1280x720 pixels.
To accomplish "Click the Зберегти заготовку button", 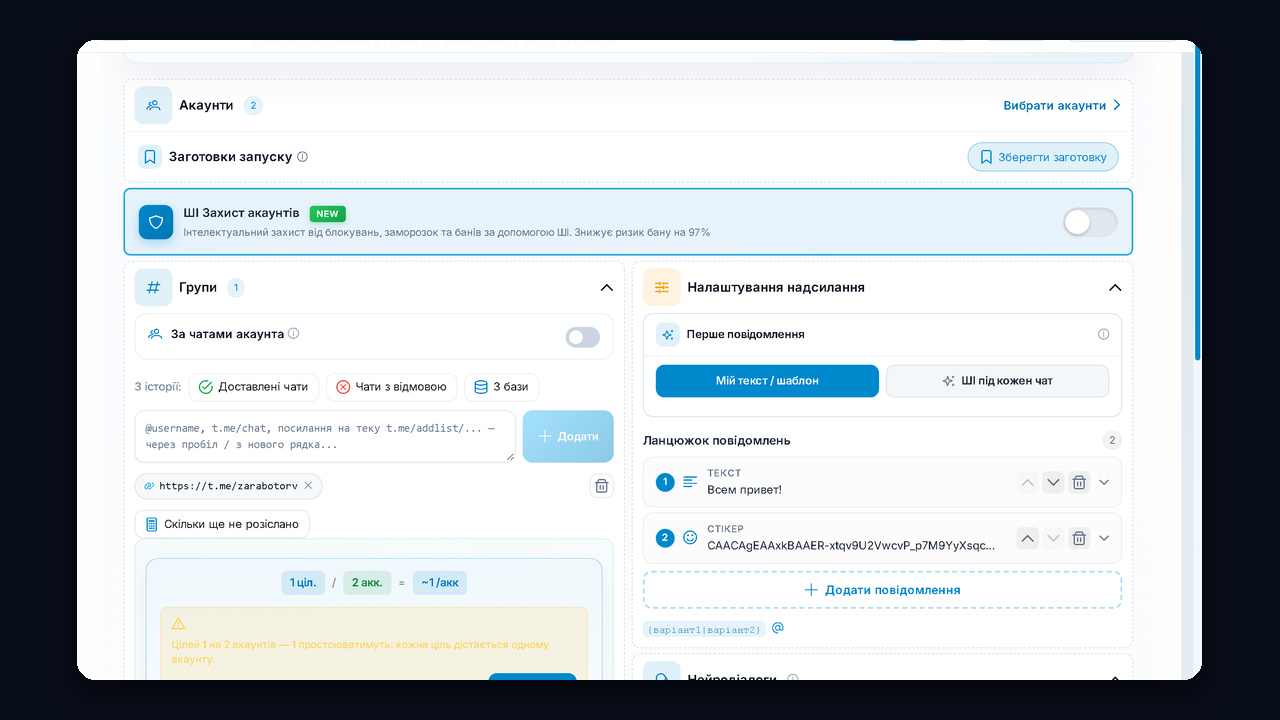I will pos(1043,157).
